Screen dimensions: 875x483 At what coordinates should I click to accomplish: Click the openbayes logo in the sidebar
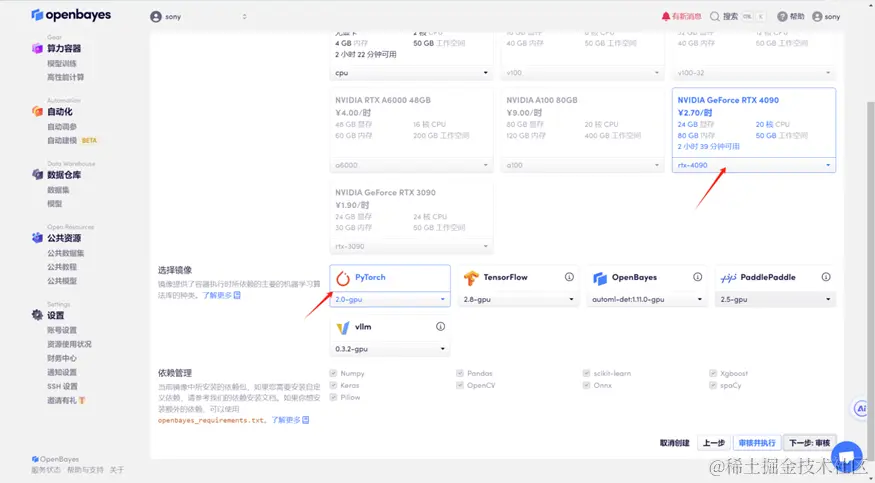coord(71,15)
